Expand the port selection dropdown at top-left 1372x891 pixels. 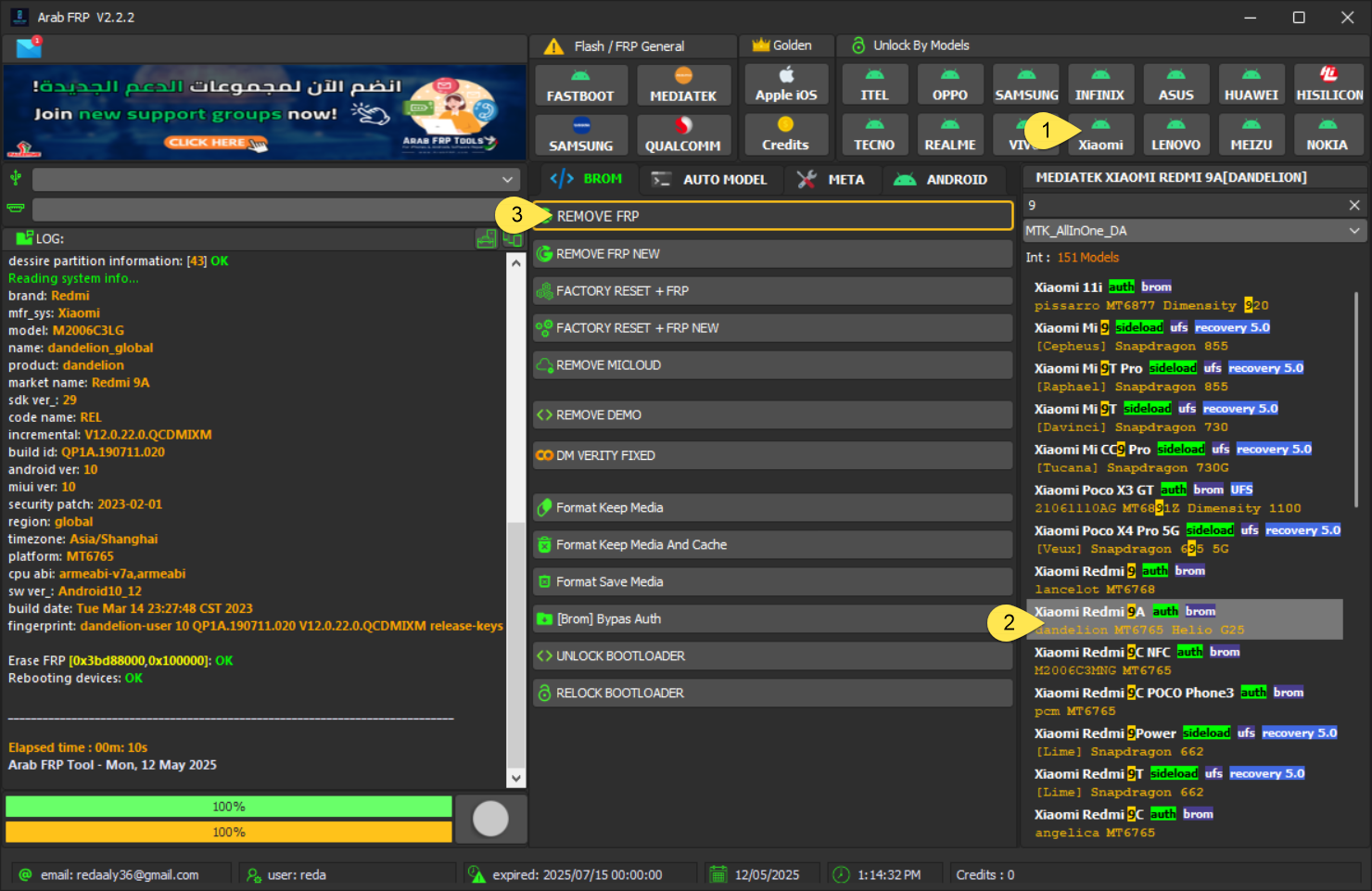(275, 179)
